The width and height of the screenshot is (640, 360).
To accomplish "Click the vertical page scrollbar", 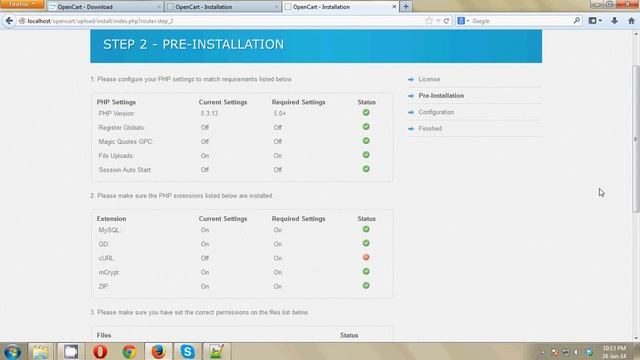I will pyautogui.click(x=636, y=139).
